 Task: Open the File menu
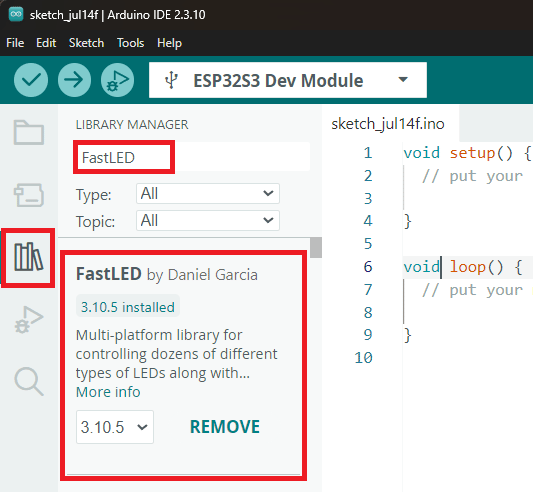[x=15, y=43]
